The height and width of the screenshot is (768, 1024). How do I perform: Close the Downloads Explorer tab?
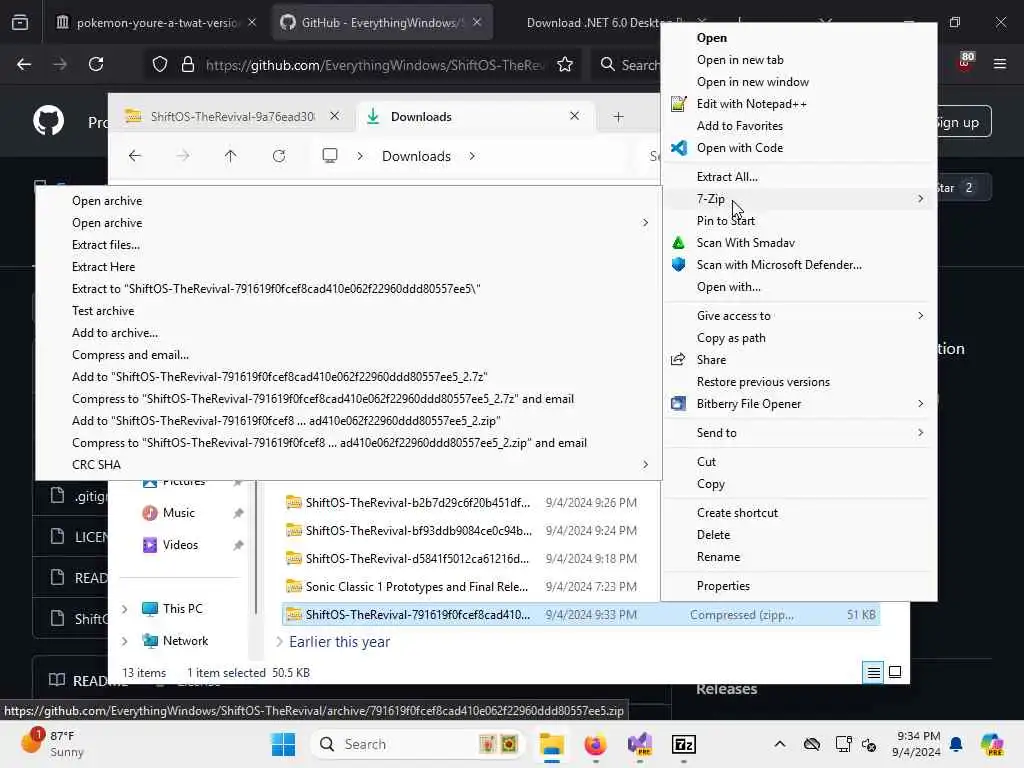574,116
